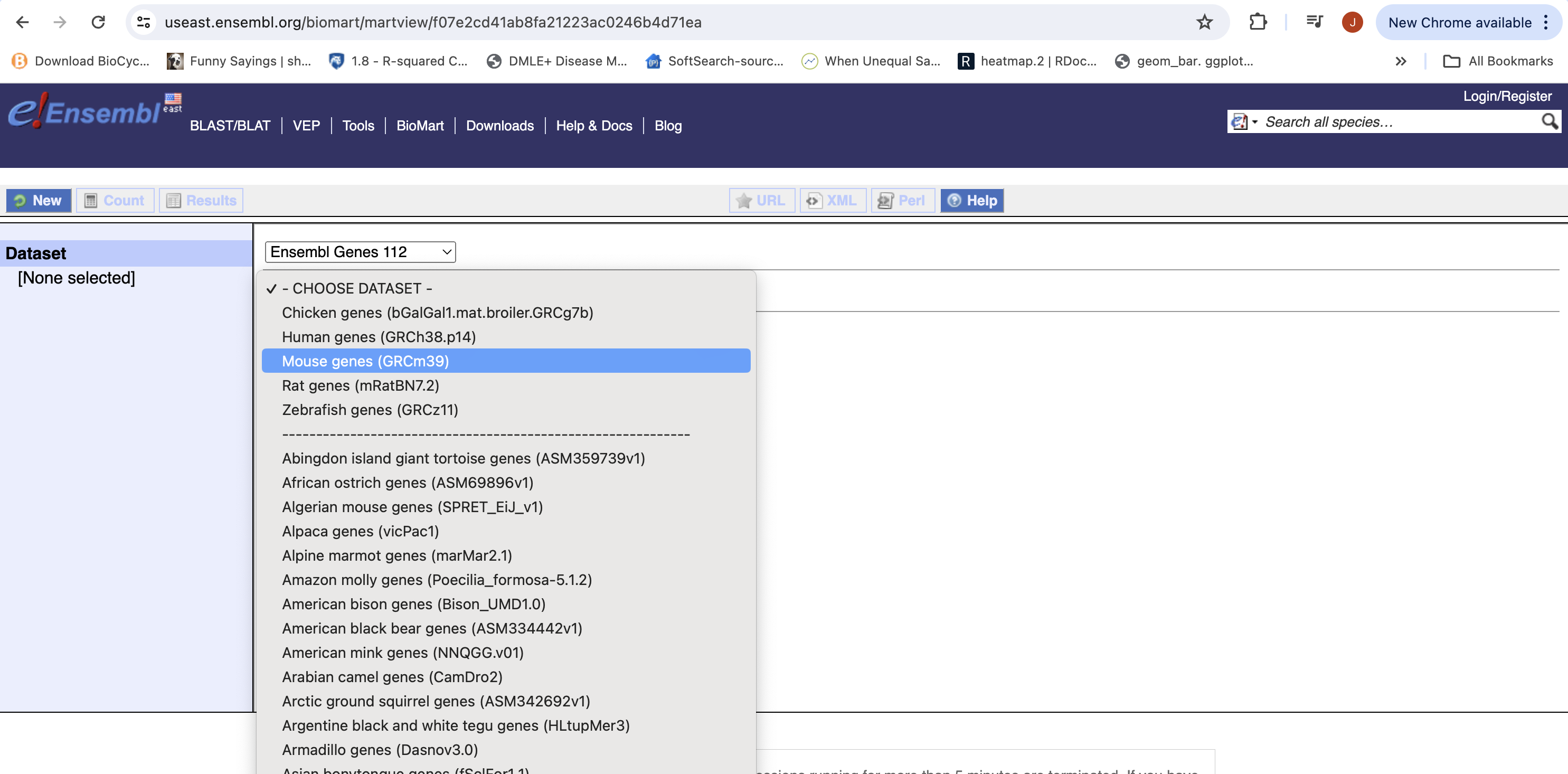Click the Downloads navigation link
This screenshot has height=774, width=1568.
499,124
